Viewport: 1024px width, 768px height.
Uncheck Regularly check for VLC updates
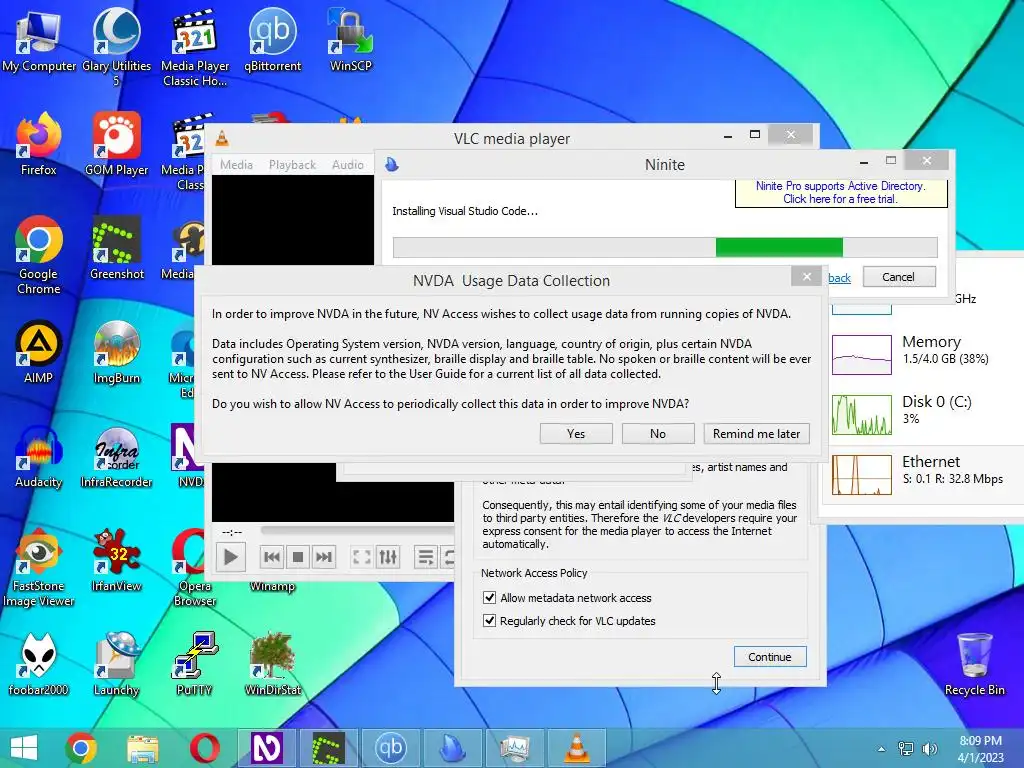(x=489, y=620)
